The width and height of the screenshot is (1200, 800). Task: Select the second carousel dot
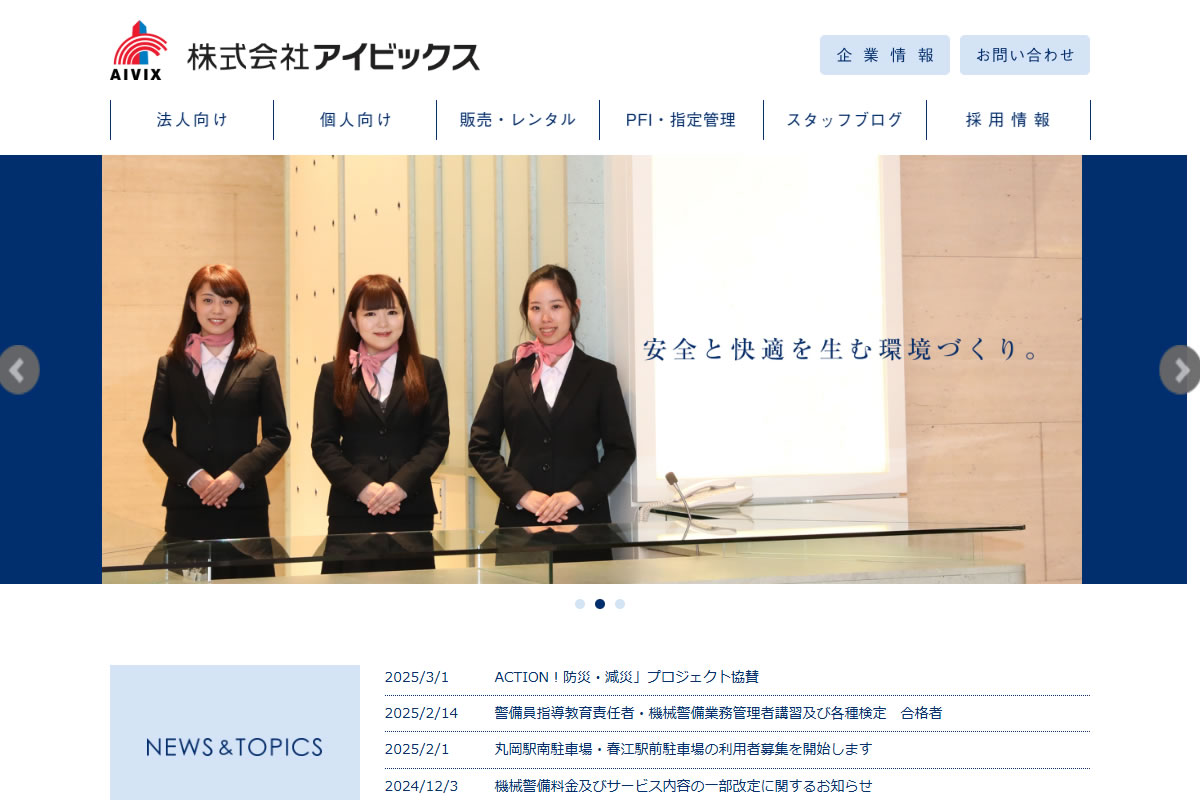click(600, 604)
